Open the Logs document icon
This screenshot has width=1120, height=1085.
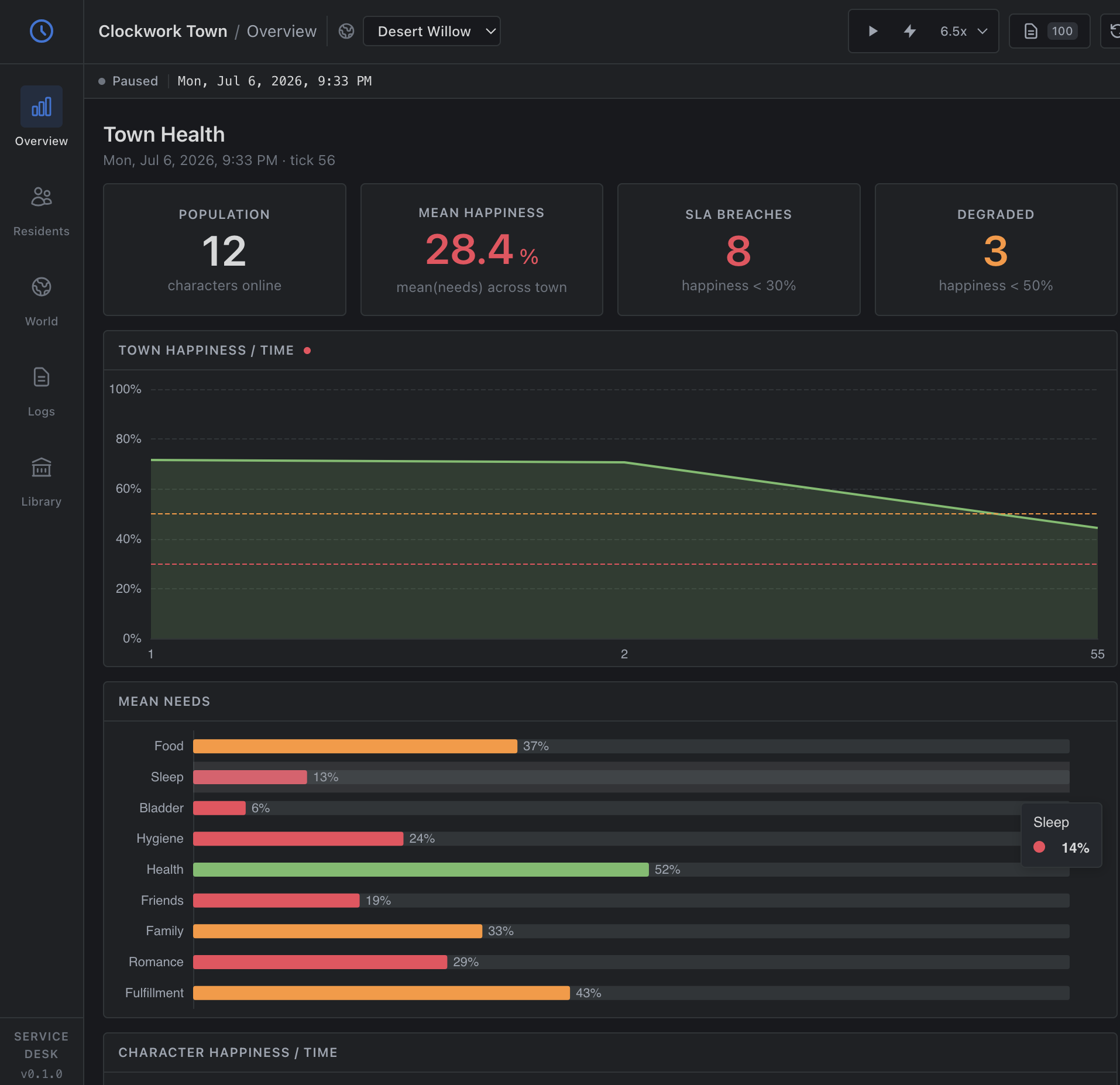[42, 377]
